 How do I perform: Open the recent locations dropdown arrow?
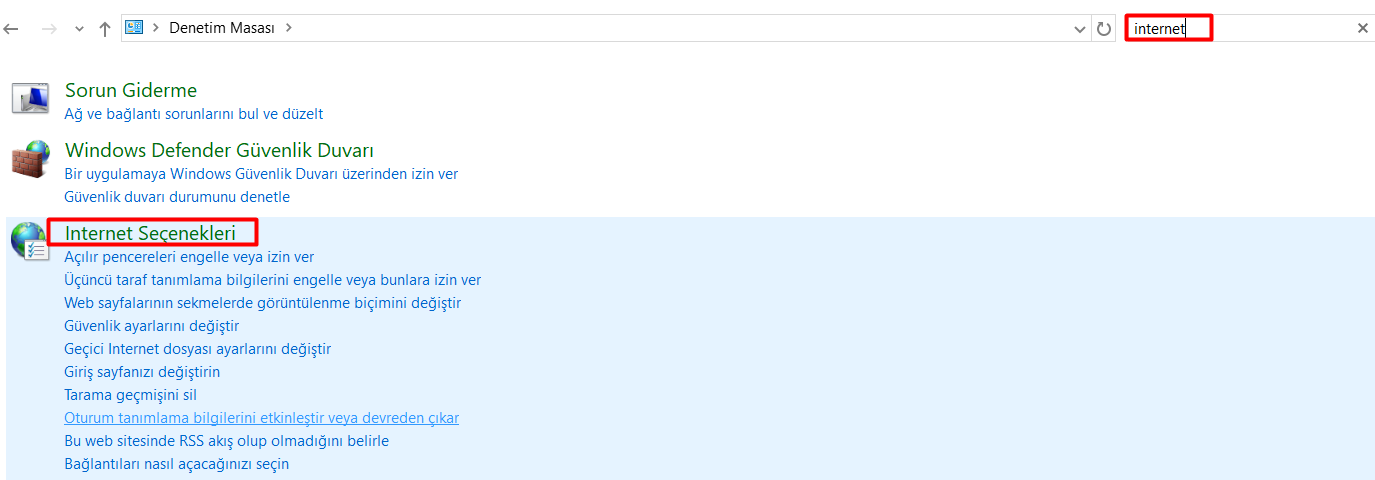pyautogui.click(x=79, y=29)
